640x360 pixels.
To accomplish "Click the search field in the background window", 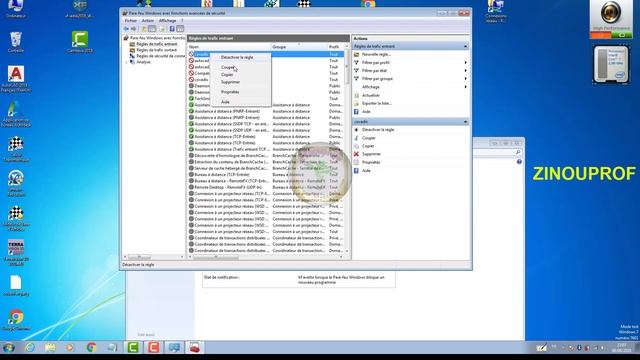I will (497, 153).
